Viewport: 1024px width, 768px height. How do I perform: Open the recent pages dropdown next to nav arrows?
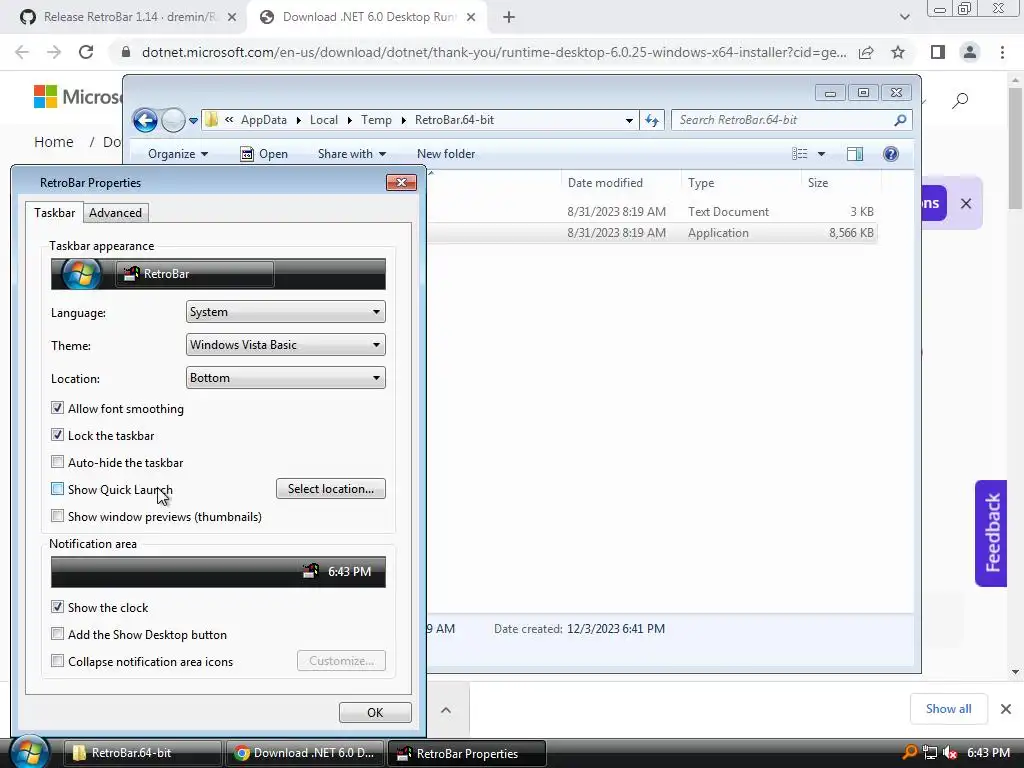tap(193, 120)
